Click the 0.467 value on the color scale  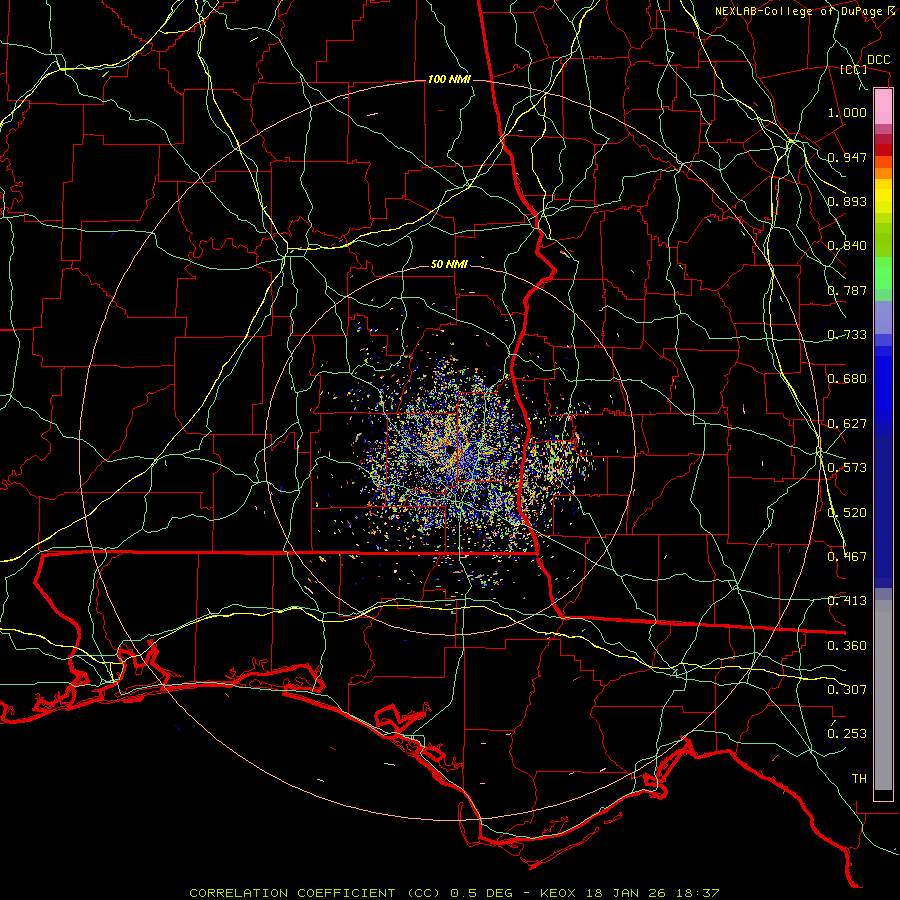(847, 557)
